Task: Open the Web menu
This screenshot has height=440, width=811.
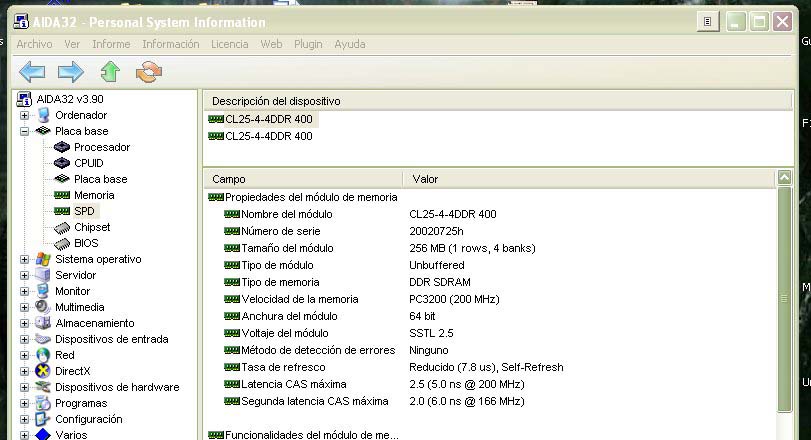Action: [x=271, y=44]
